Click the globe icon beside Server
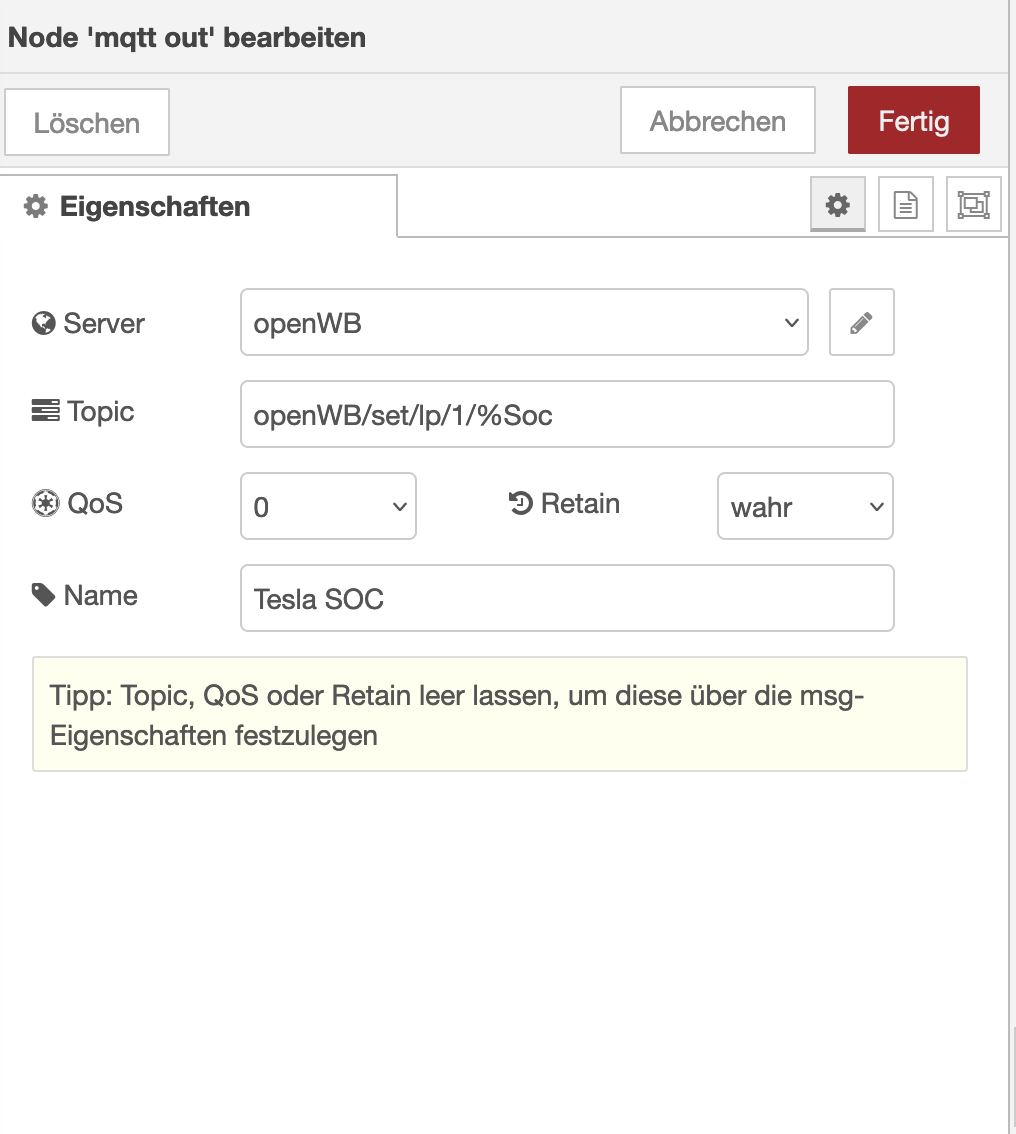Screen dimensions: 1016x1134 [43, 324]
